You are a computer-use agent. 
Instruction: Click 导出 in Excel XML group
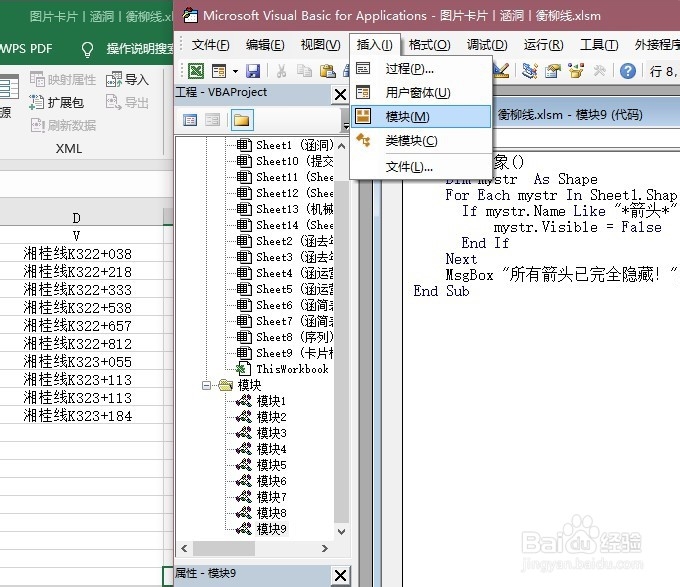[128, 102]
